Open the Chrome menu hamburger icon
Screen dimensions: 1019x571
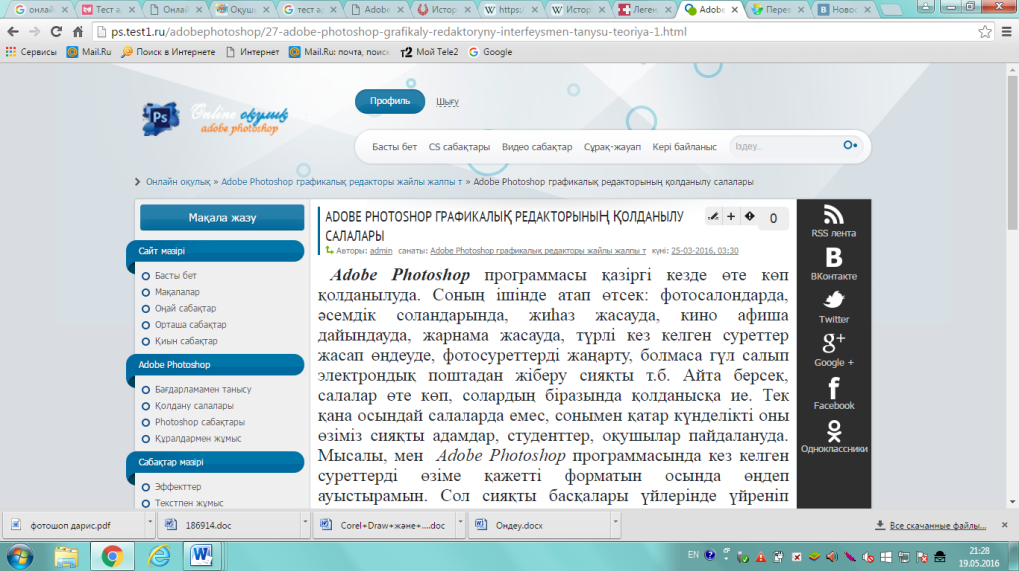1007,31
